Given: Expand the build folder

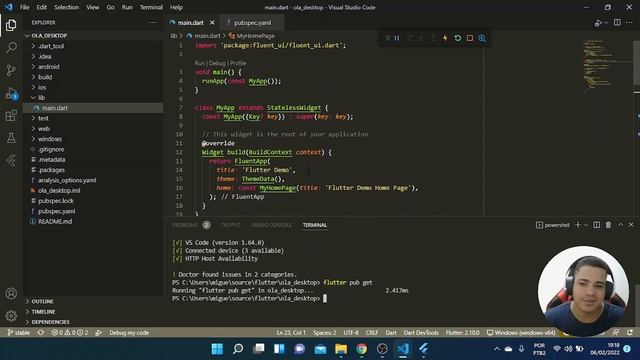Looking at the screenshot, I should pyautogui.click(x=45, y=77).
